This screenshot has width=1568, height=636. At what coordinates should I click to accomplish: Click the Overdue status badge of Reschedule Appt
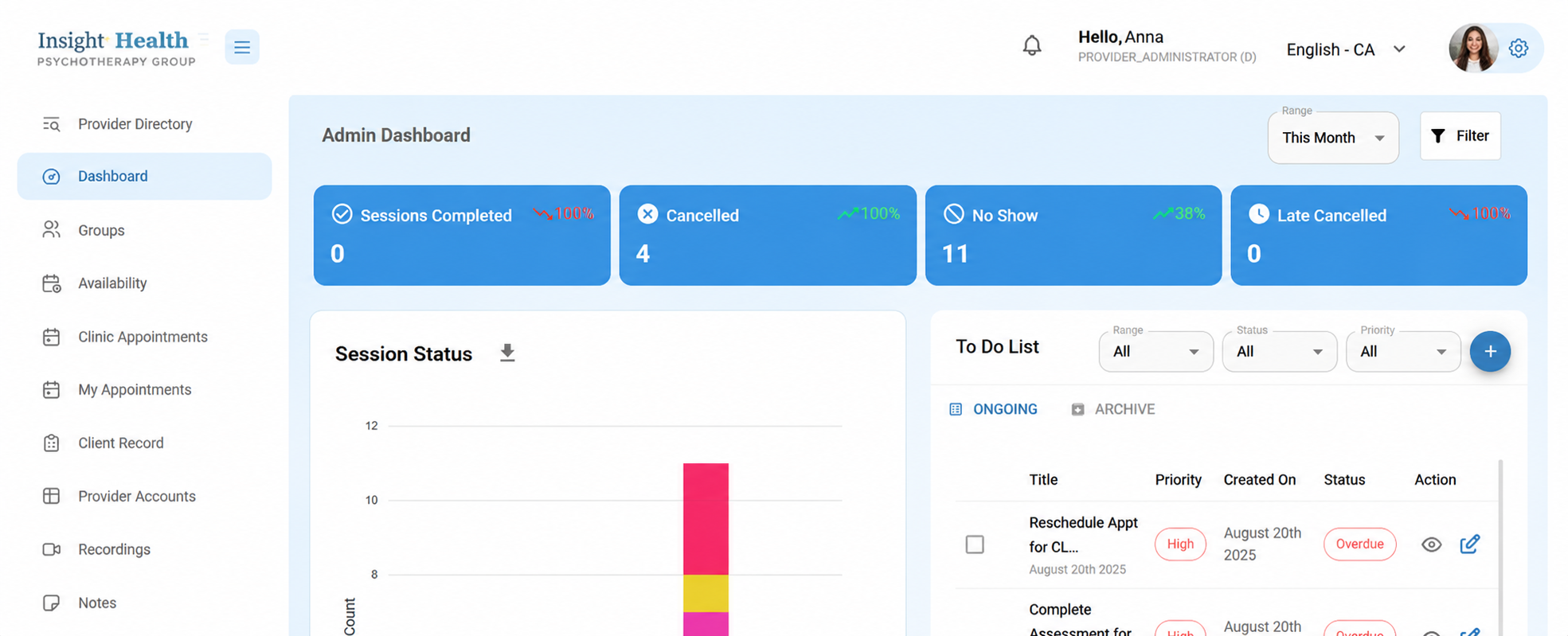coord(1359,544)
